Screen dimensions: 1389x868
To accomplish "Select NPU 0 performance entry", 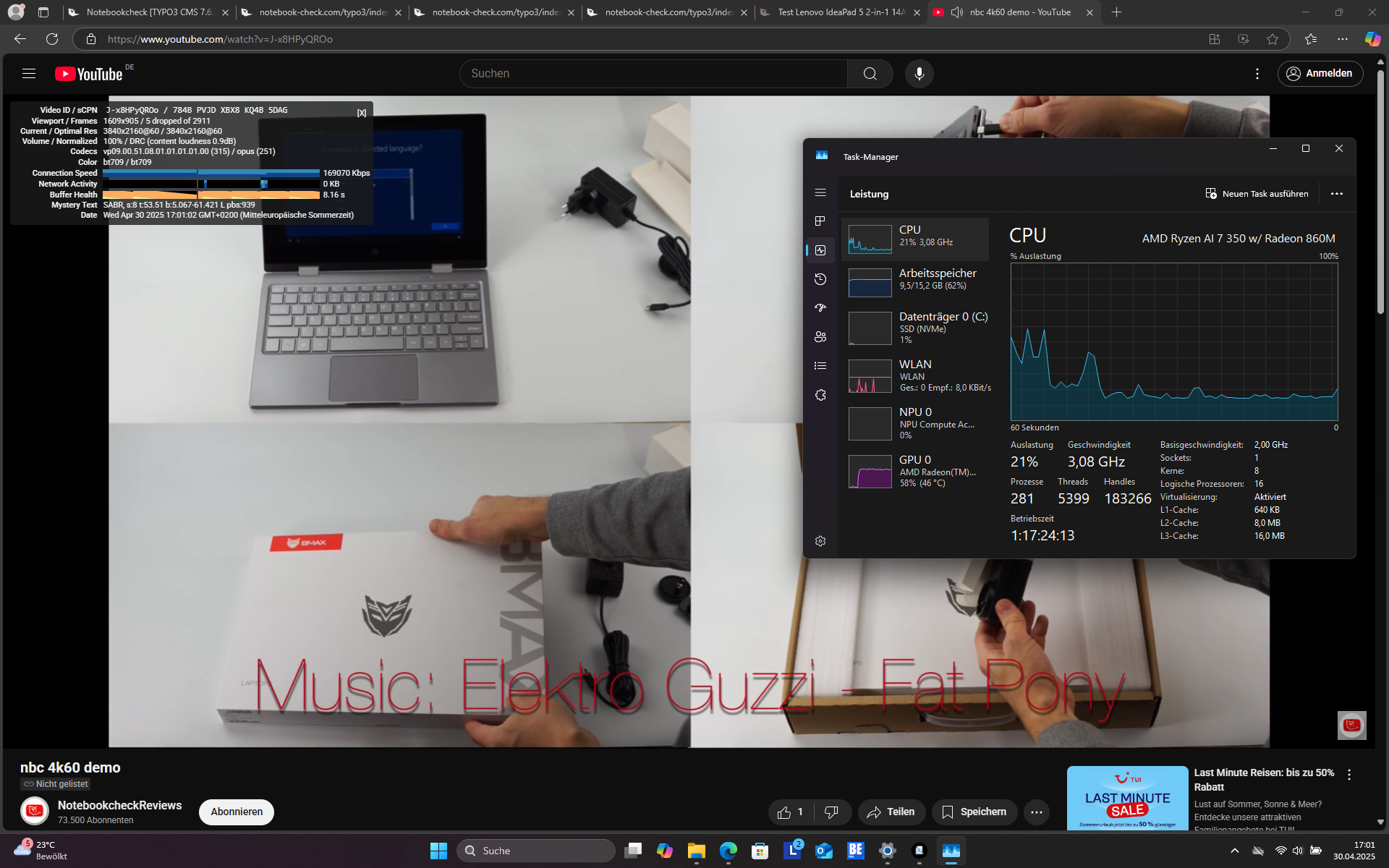I will pyautogui.click(x=915, y=424).
